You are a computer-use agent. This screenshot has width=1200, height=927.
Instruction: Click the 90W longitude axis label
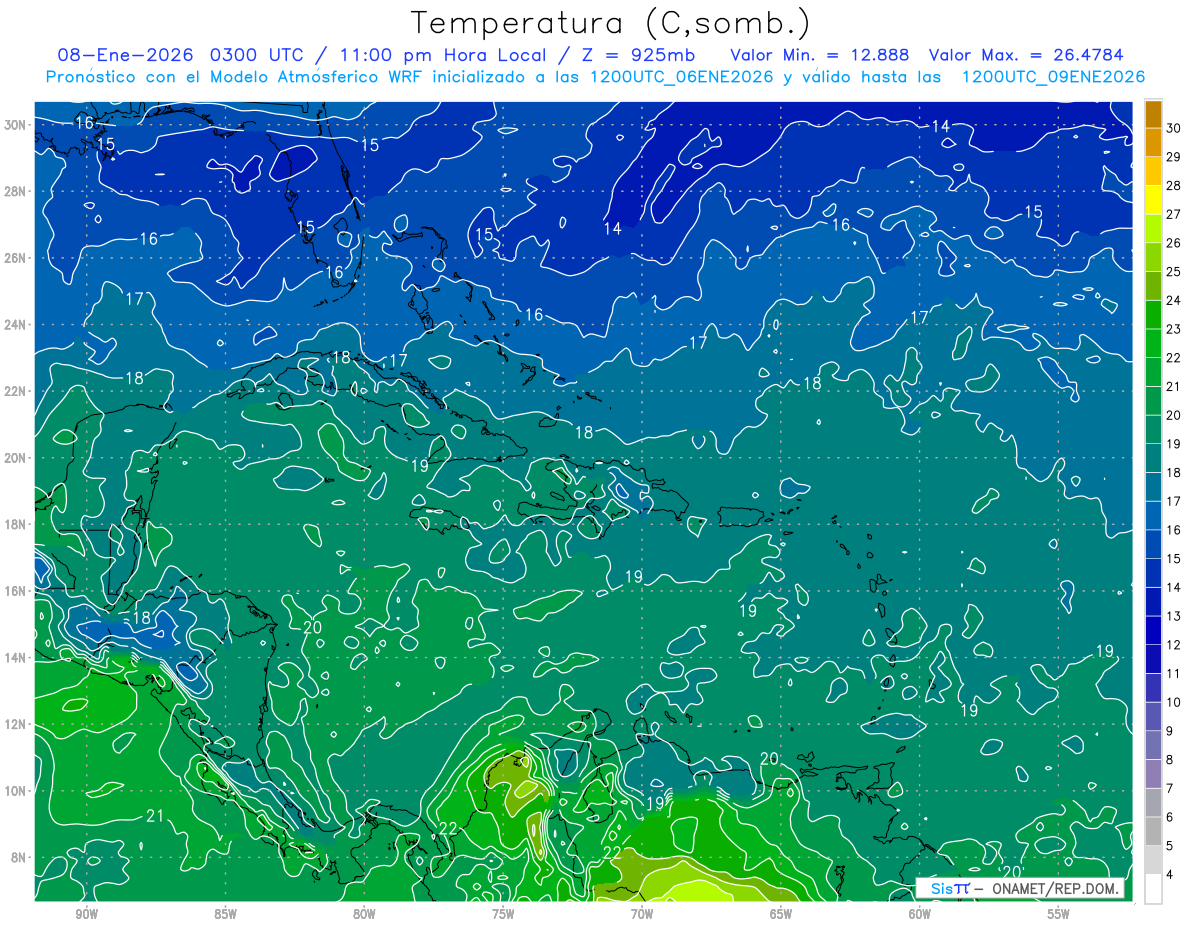click(x=86, y=914)
